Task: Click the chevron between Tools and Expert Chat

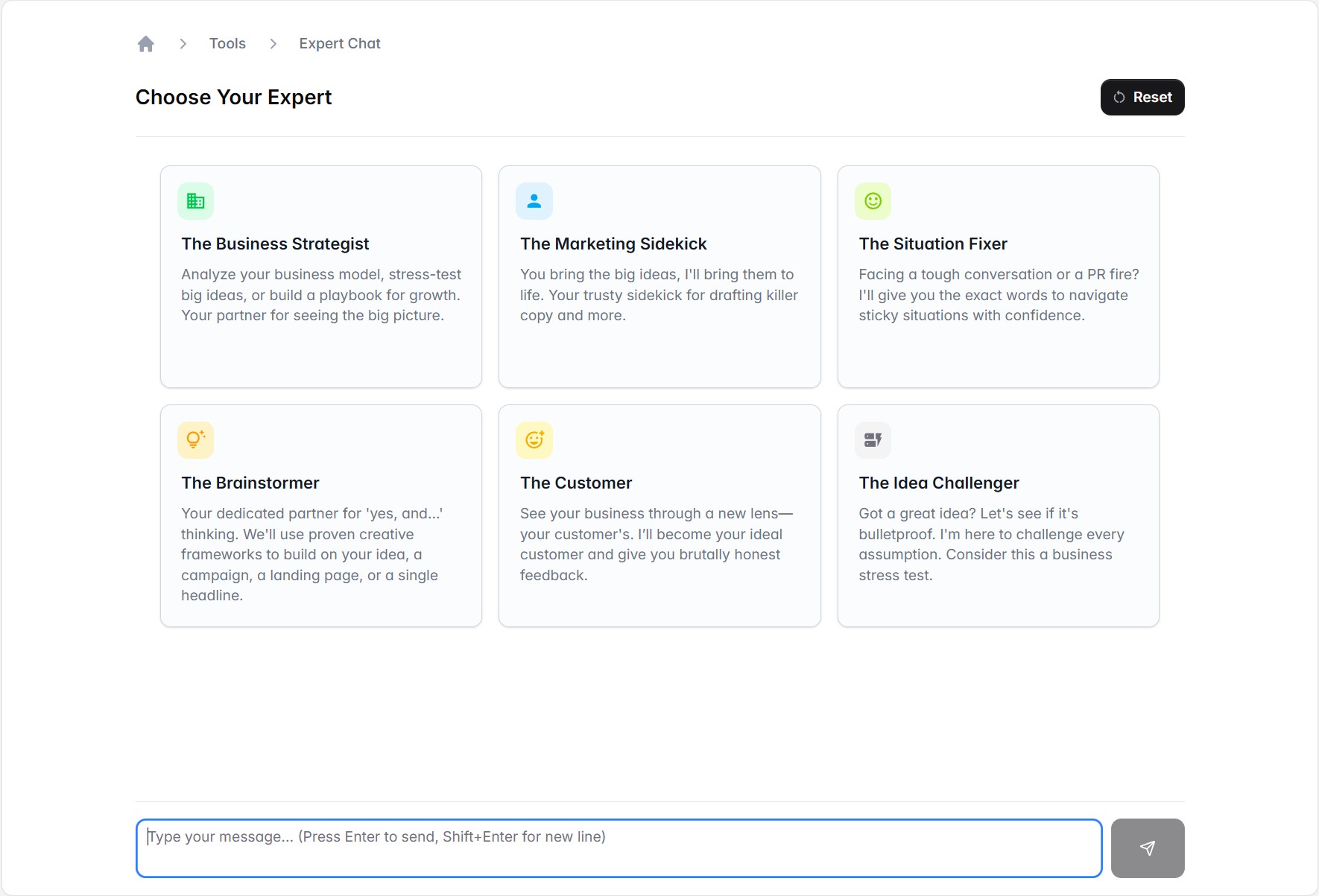Action: [x=273, y=43]
